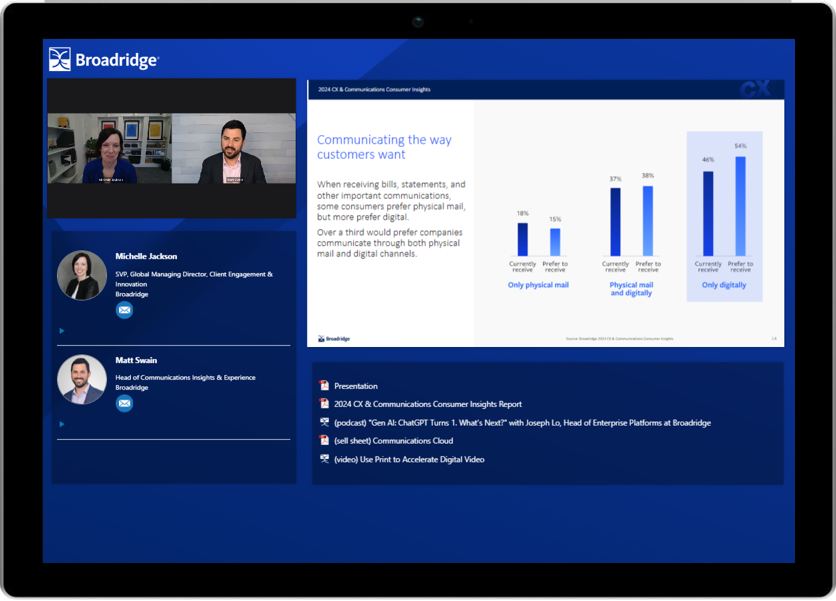Open the Gen AI ChatGPT podcast link
Image resolution: width=836 pixels, height=601 pixels.
(522, 423)
